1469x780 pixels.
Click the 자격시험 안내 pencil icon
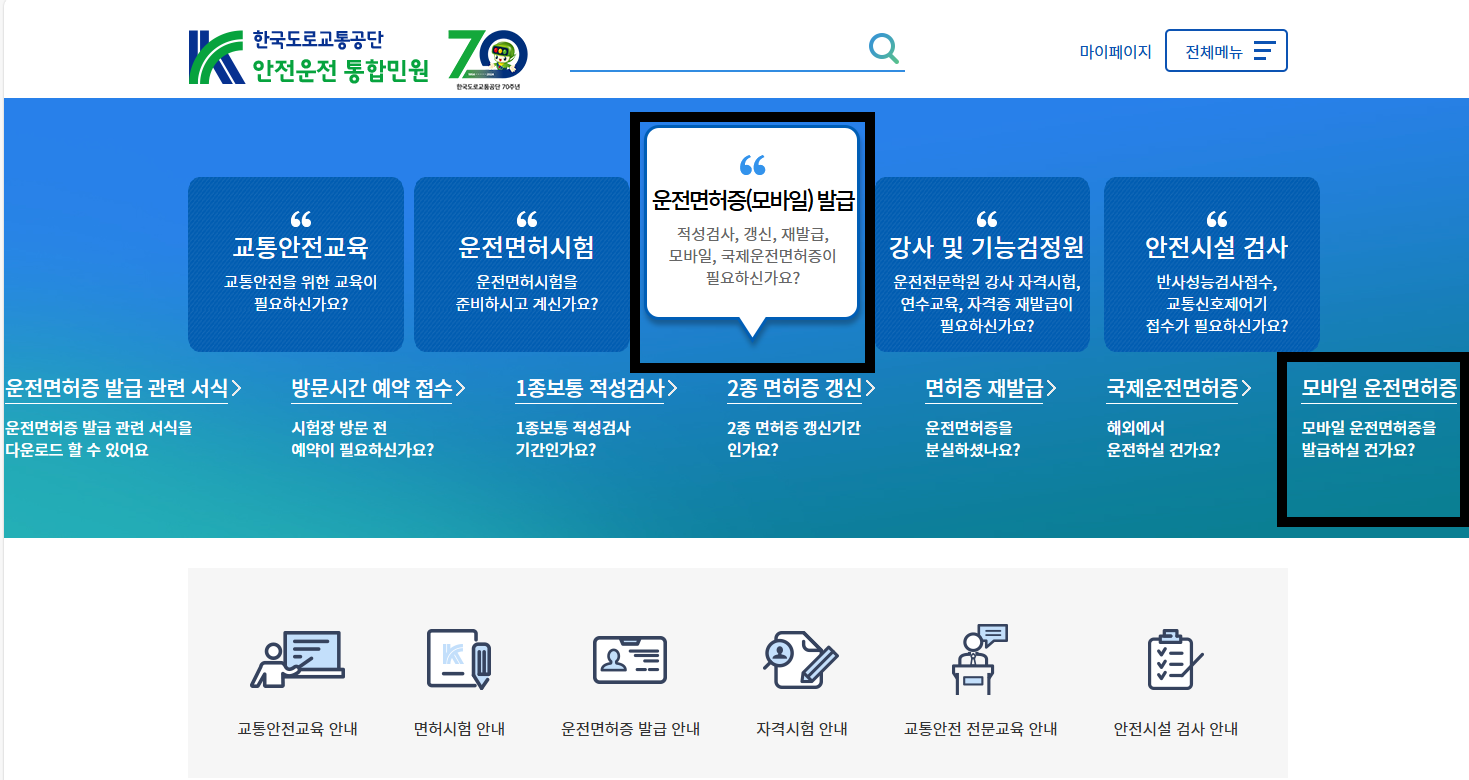[801, 659]
